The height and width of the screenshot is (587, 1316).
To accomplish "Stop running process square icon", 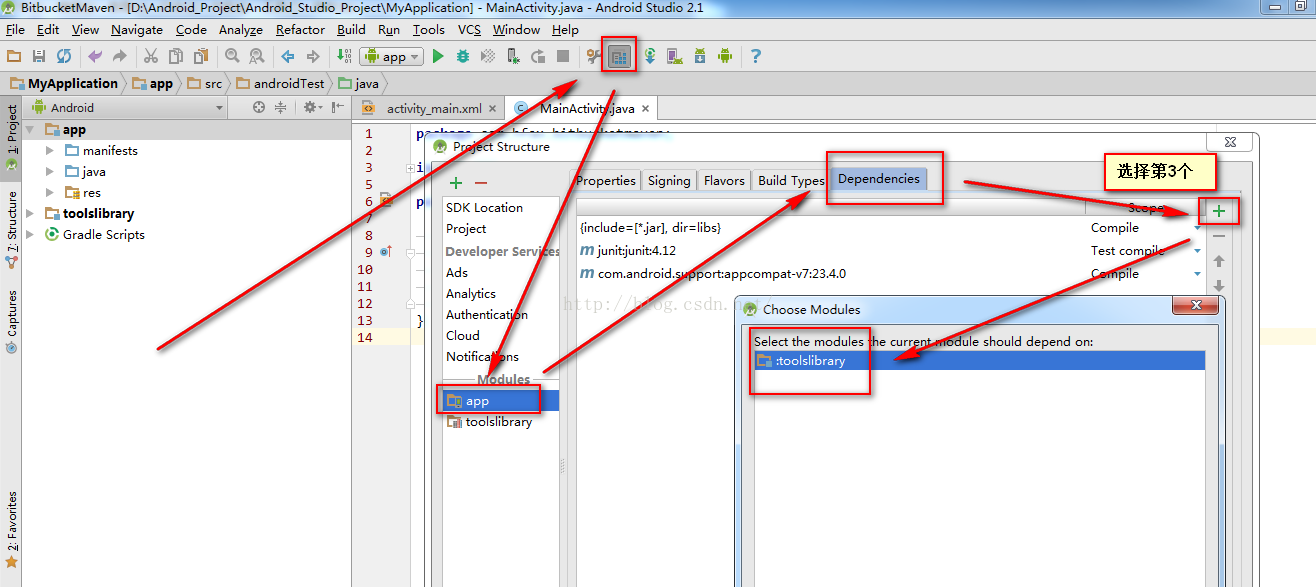I will tap(563, 56).
